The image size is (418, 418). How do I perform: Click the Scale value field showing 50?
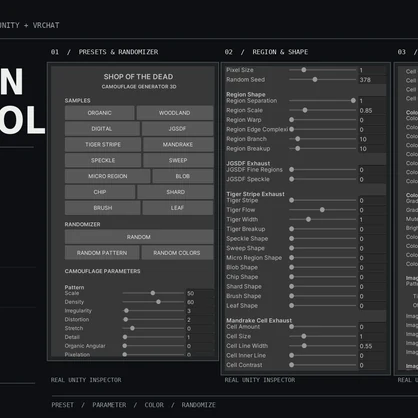200,293
